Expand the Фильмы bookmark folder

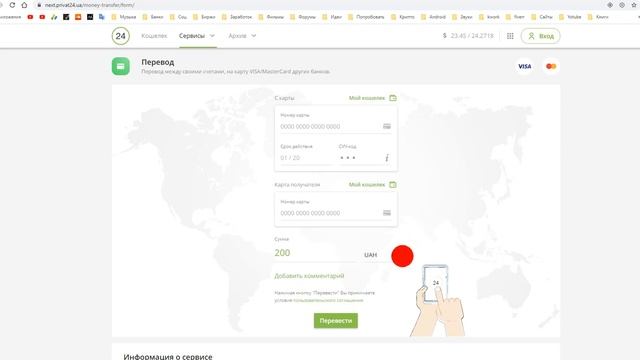[x=271, y=17]
